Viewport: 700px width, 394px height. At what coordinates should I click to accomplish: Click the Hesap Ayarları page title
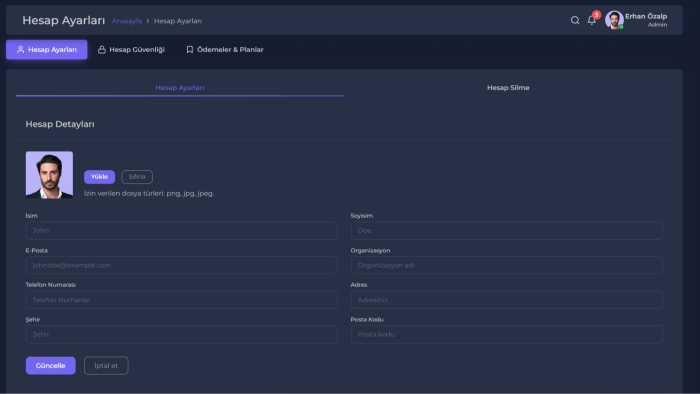coord(63,21)
